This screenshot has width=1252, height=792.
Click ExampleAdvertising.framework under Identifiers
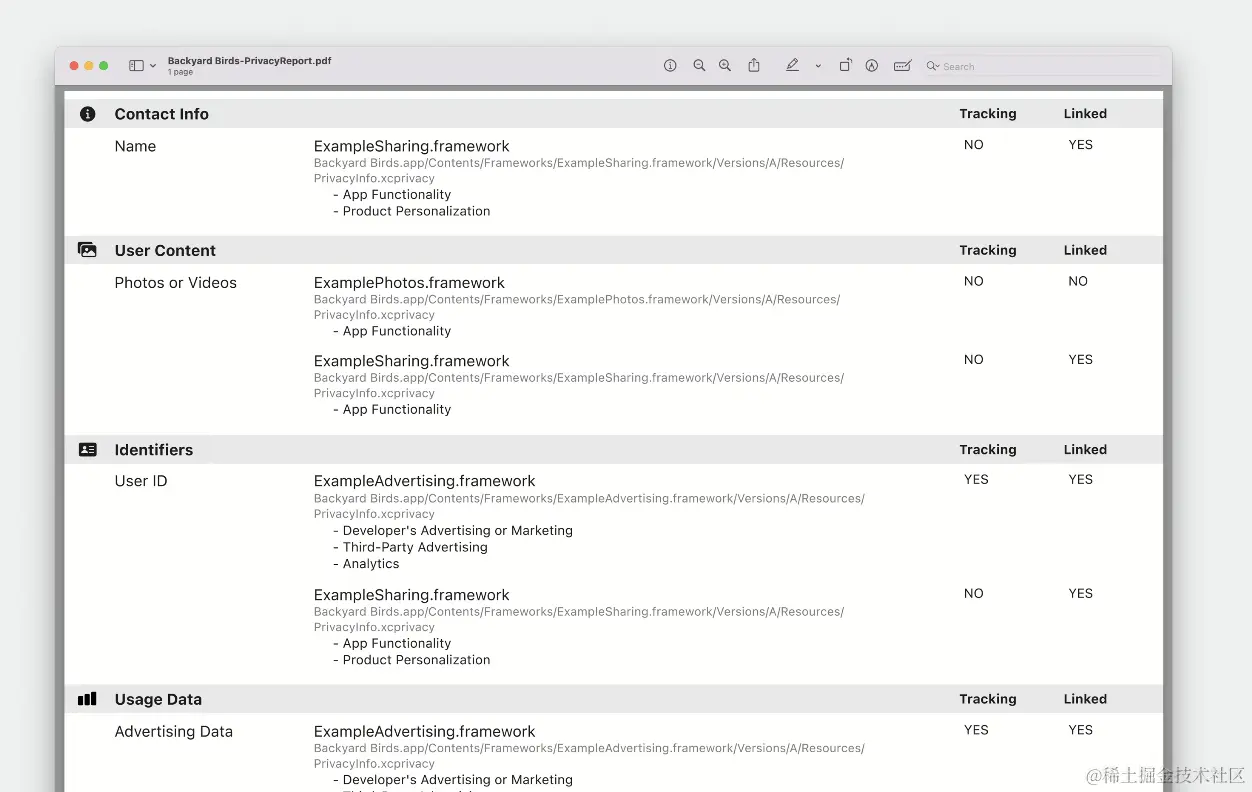click(x=424, y=481)
